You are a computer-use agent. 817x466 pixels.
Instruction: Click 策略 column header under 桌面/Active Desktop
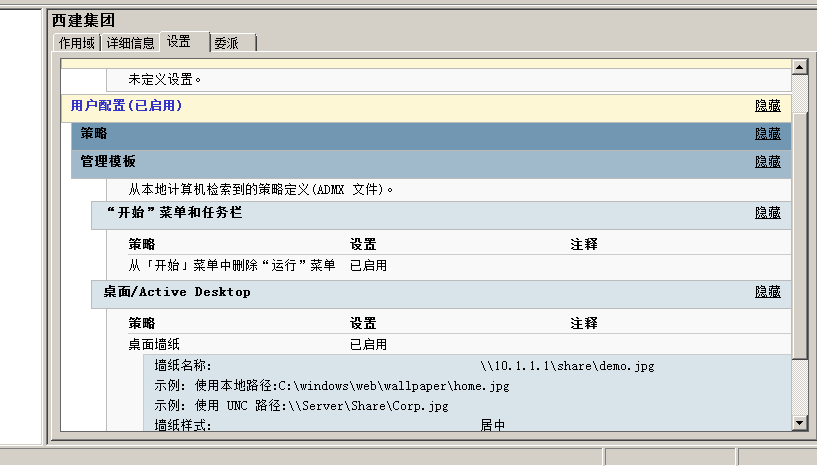[x=142, y=323]
